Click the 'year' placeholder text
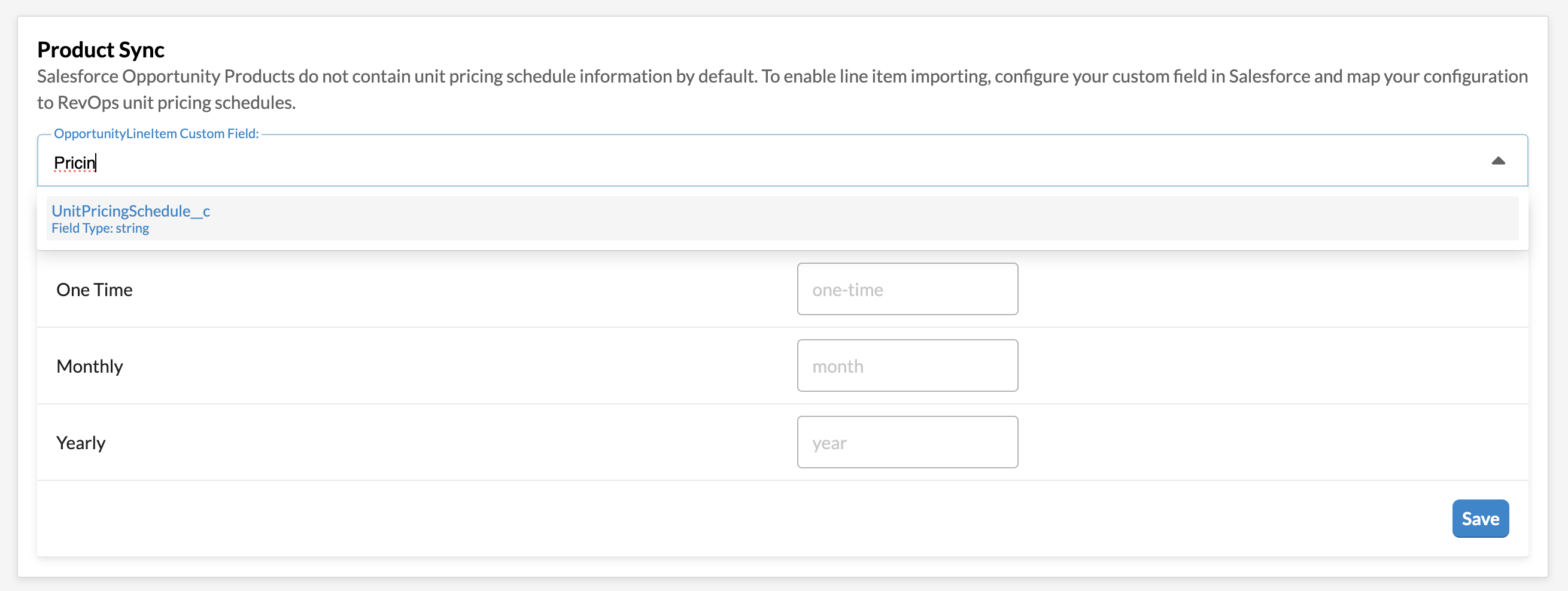Image resolution: width=1568 pixels, height=591 pixels. coord(829,444)
